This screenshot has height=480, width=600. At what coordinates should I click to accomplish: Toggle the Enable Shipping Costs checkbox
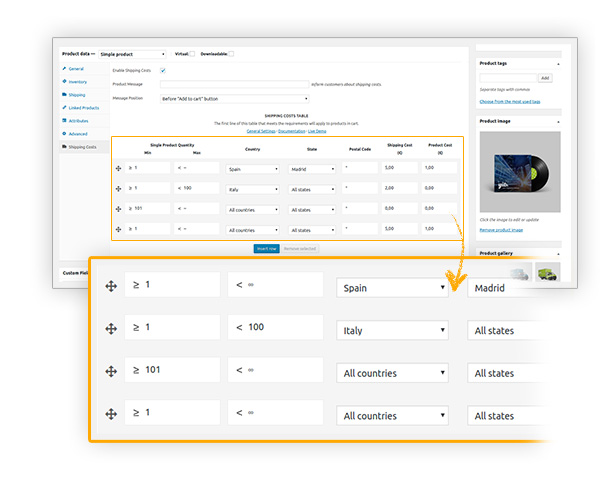click(163, 70)
